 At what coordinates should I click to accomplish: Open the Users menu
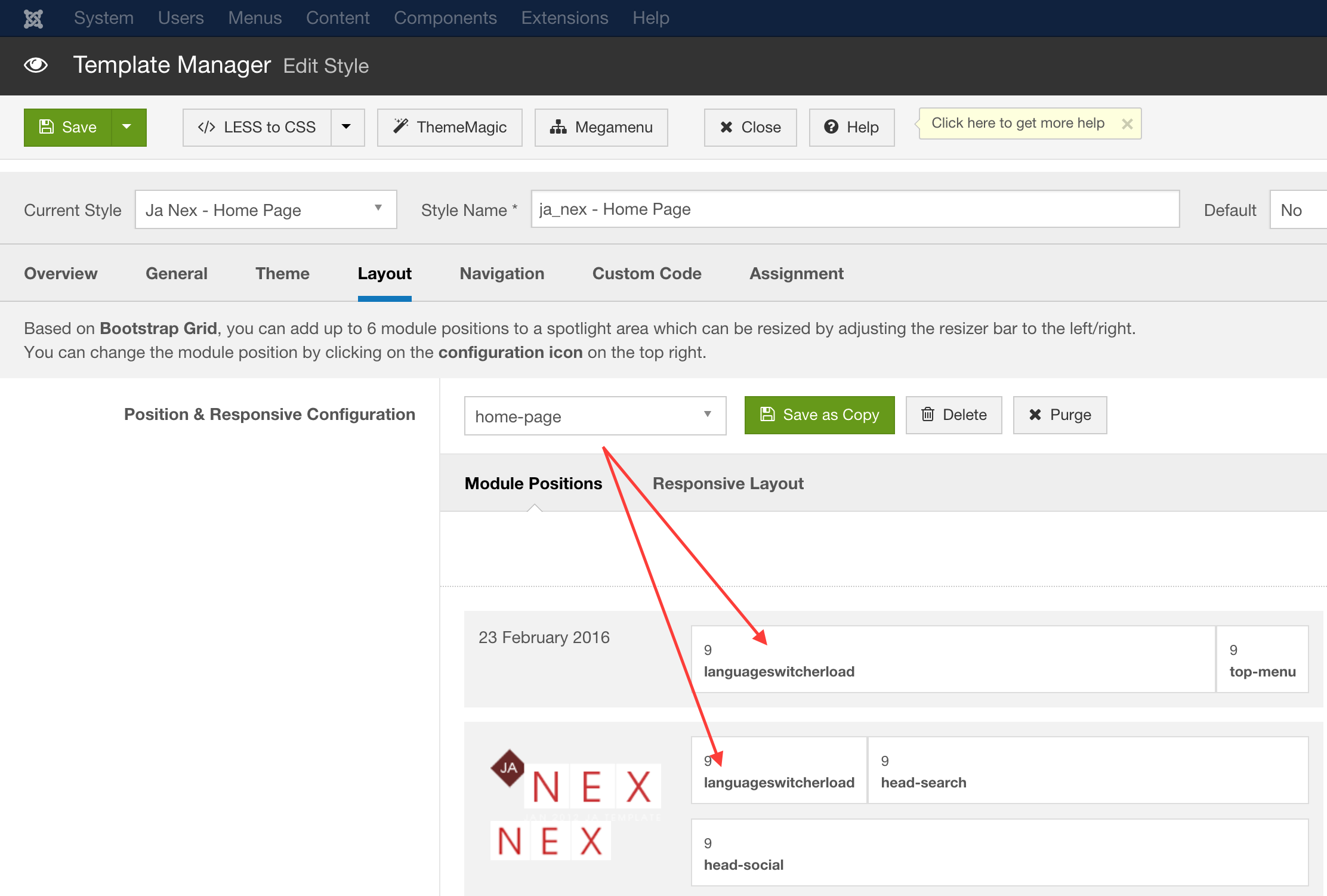181,18
